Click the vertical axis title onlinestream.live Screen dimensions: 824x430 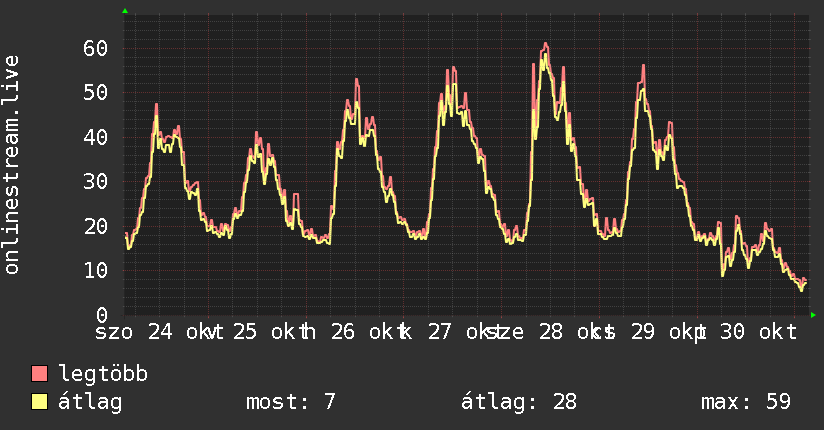(x=11, y=165)
